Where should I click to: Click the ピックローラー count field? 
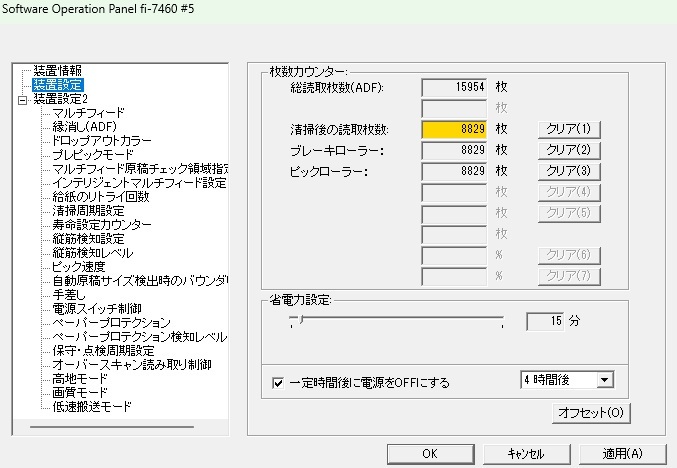(454, 171)
